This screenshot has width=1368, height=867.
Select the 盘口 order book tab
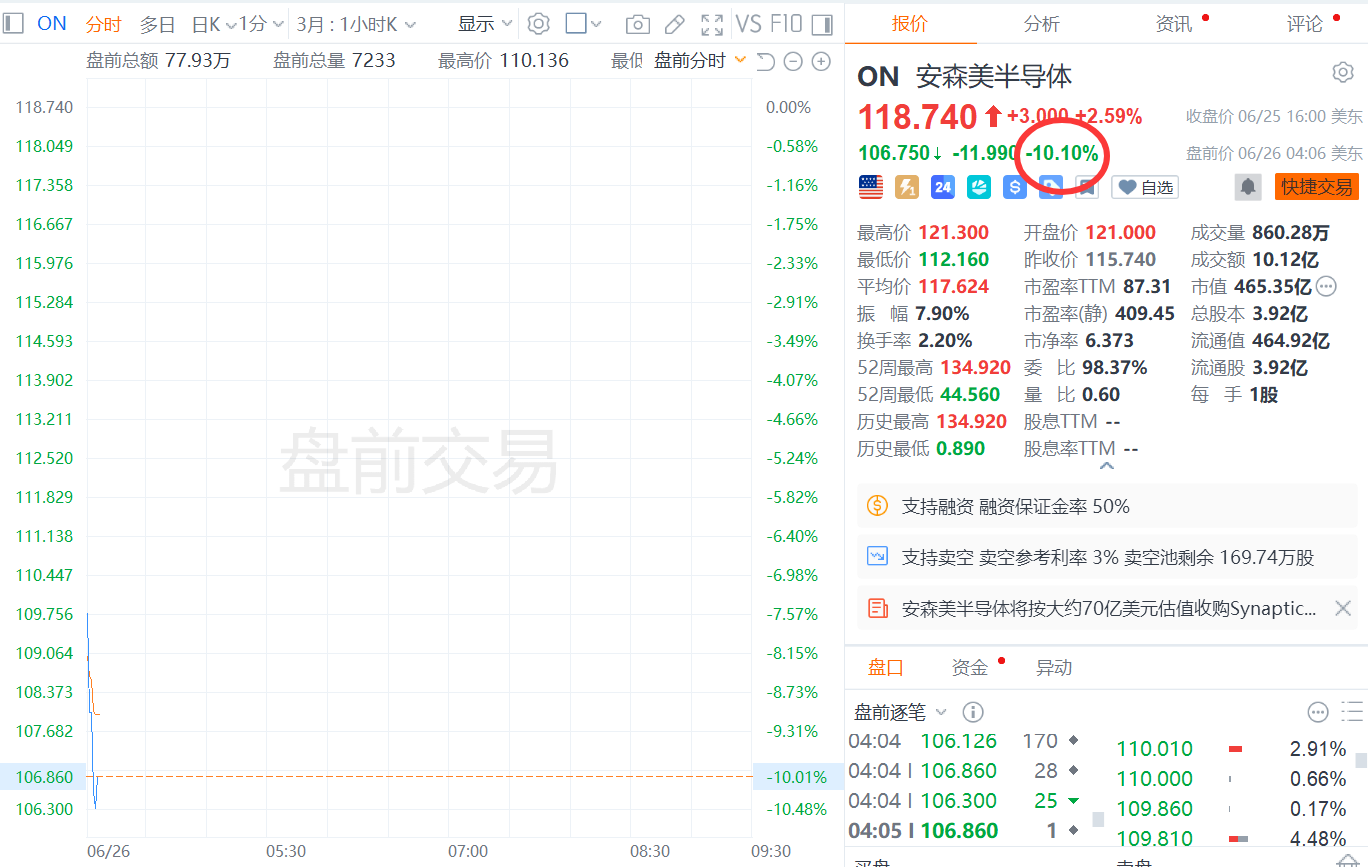[886, 667]
